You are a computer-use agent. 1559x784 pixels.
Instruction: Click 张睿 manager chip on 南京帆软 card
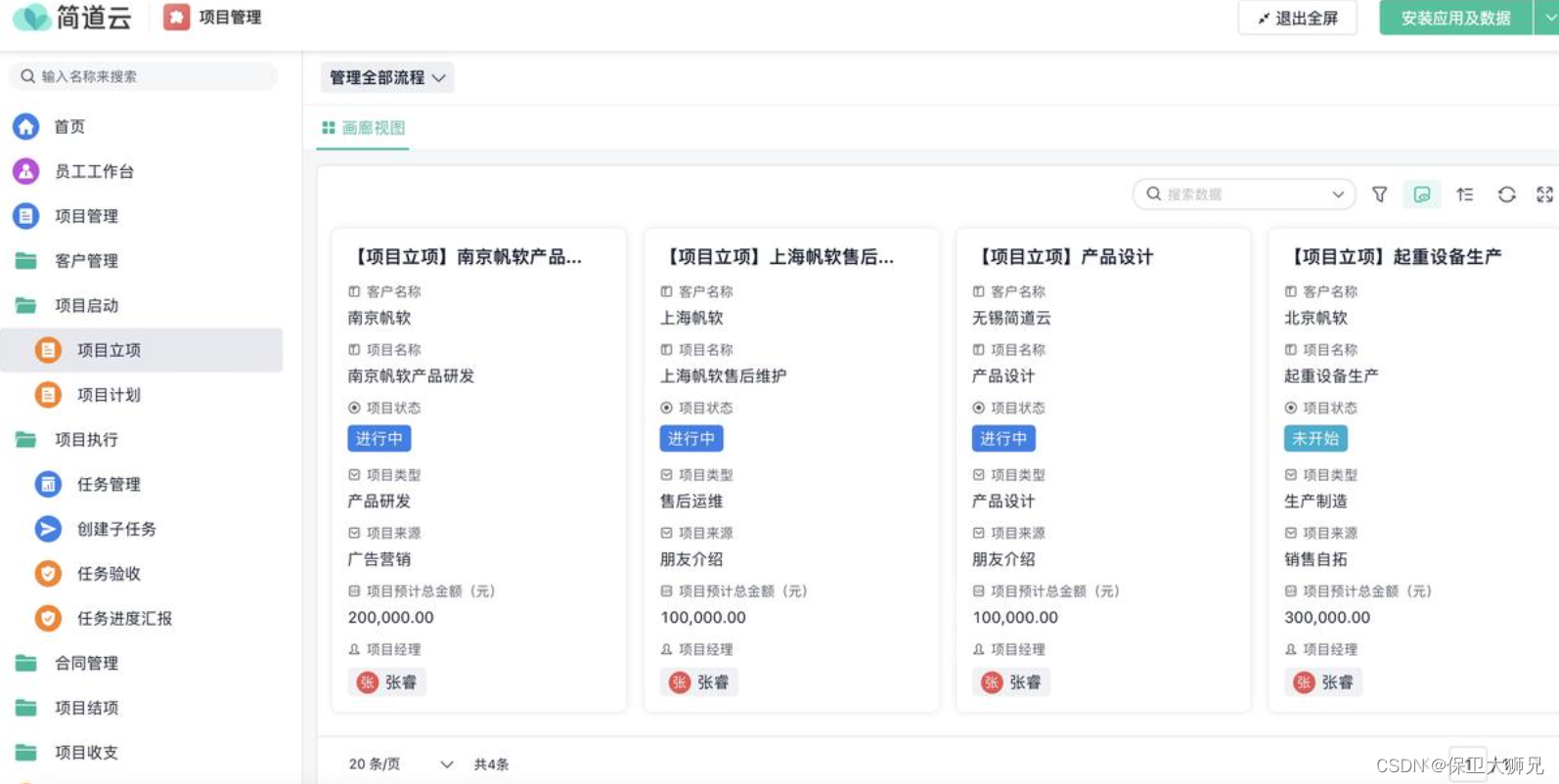pos(387,682)
